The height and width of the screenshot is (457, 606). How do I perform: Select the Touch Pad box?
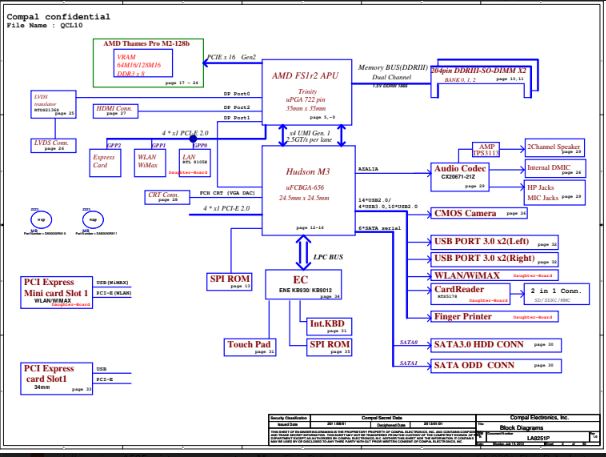250,347
